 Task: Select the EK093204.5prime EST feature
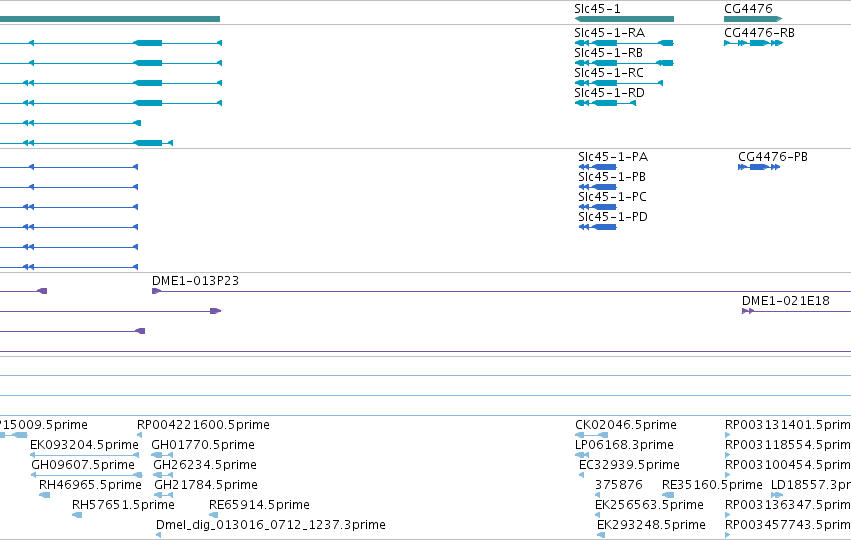[84, 455]
